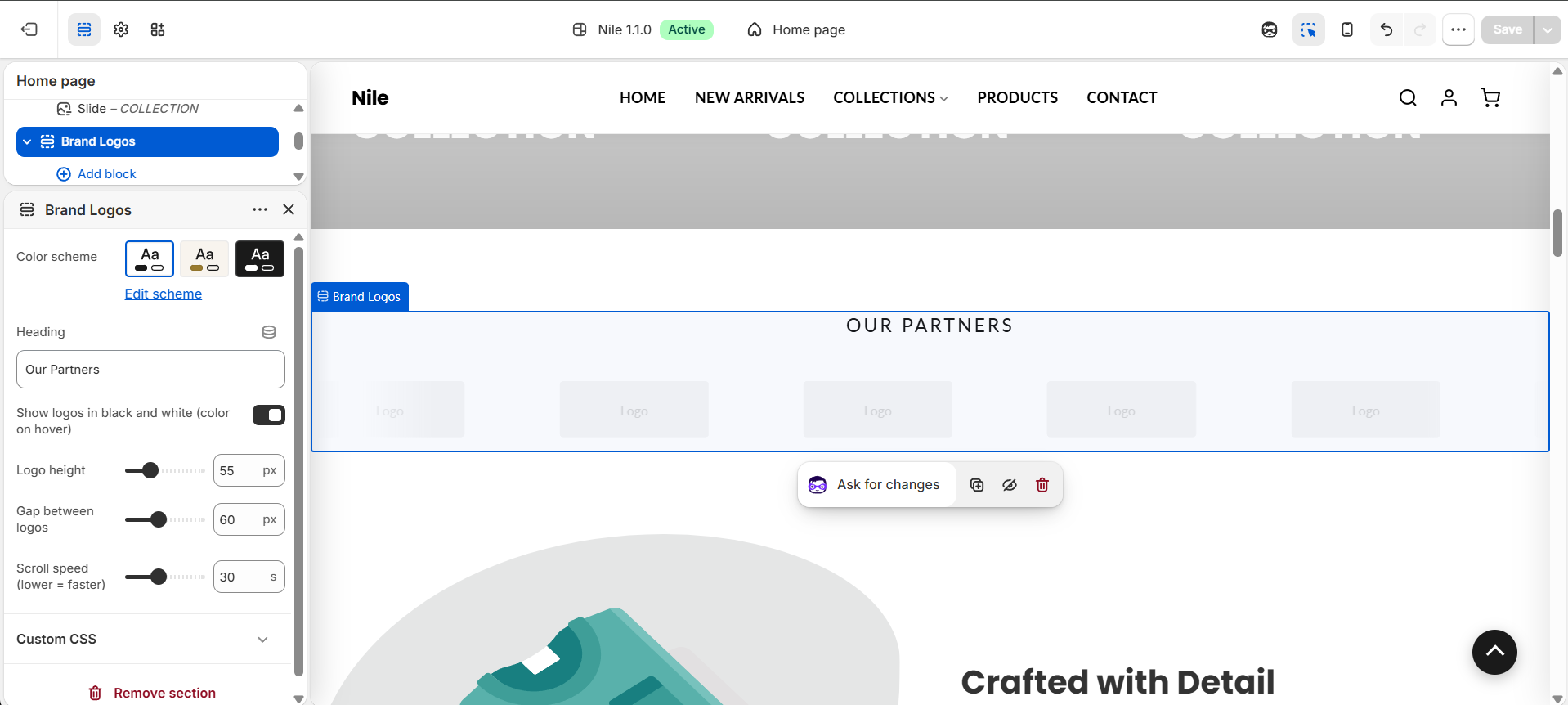This screenshot has width=1568, height=705.
Task: Click the preview vertical scrollbar thumb
Action: [1557, 233]
